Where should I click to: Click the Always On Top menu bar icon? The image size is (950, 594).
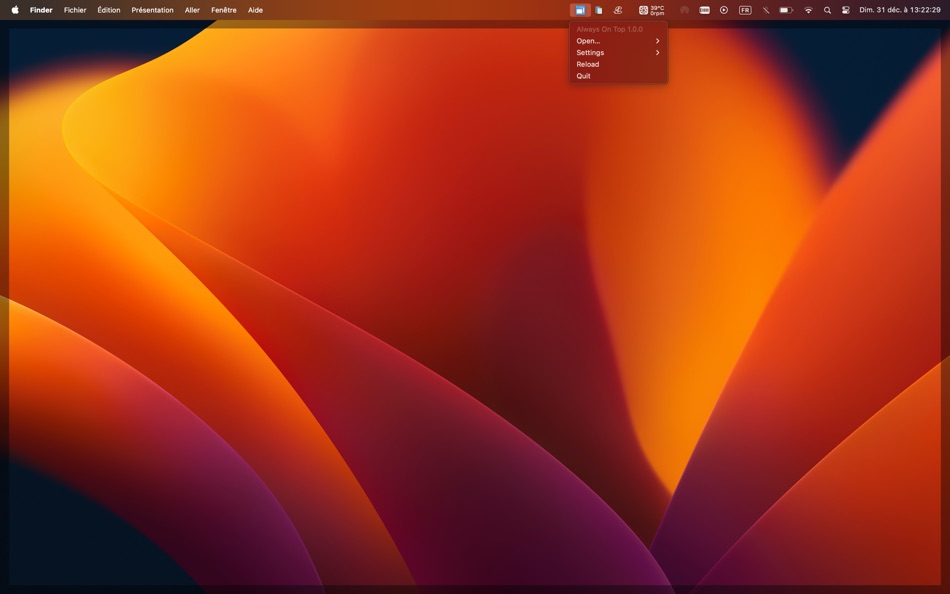pos(581,9)
